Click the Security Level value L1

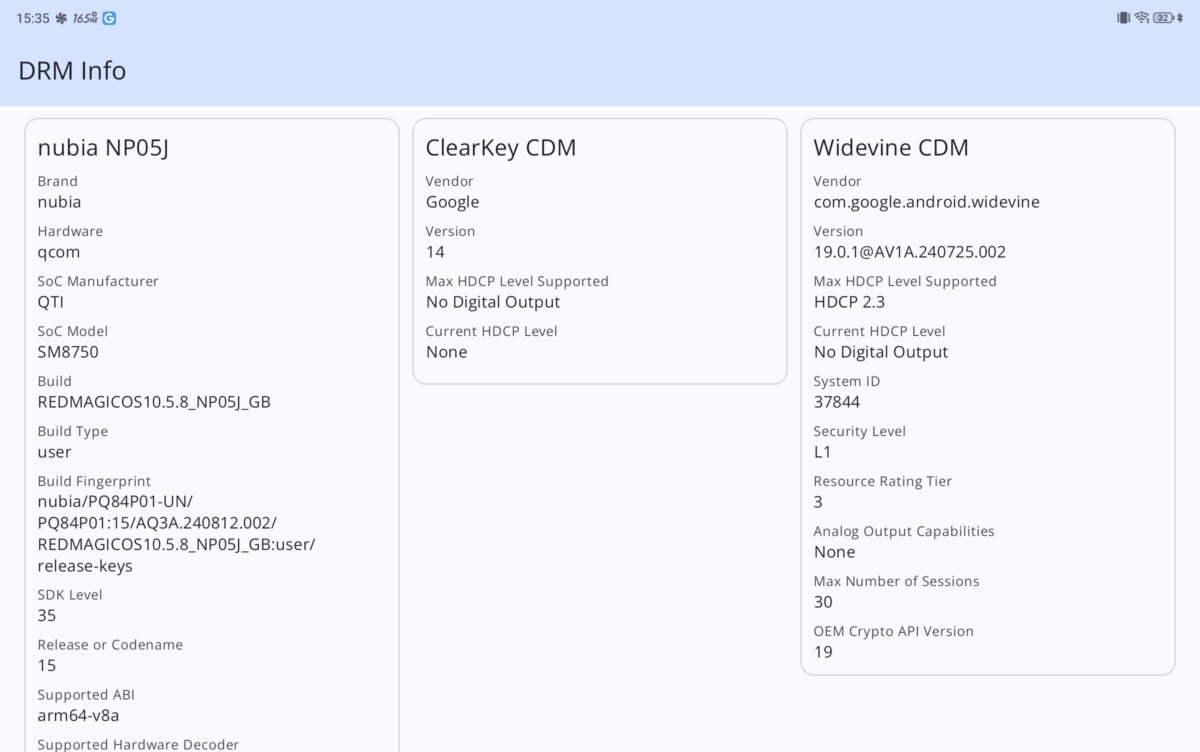823,452
